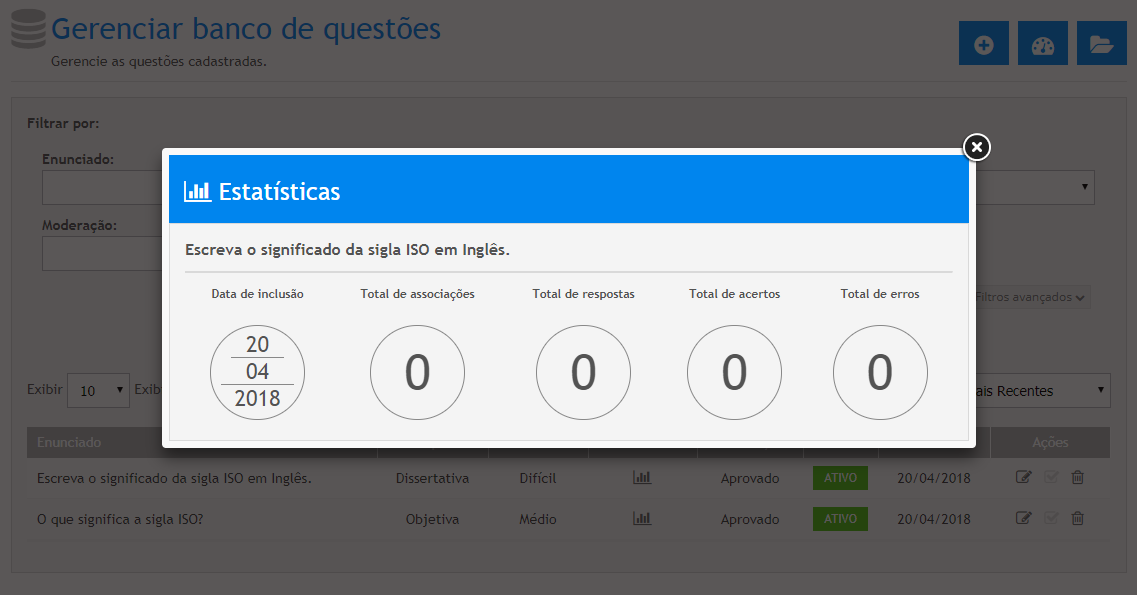This screenshot has height=595, width=1137.
Task: Open the Mais Recentes sort dropdown
Action: coord(1040,391)
